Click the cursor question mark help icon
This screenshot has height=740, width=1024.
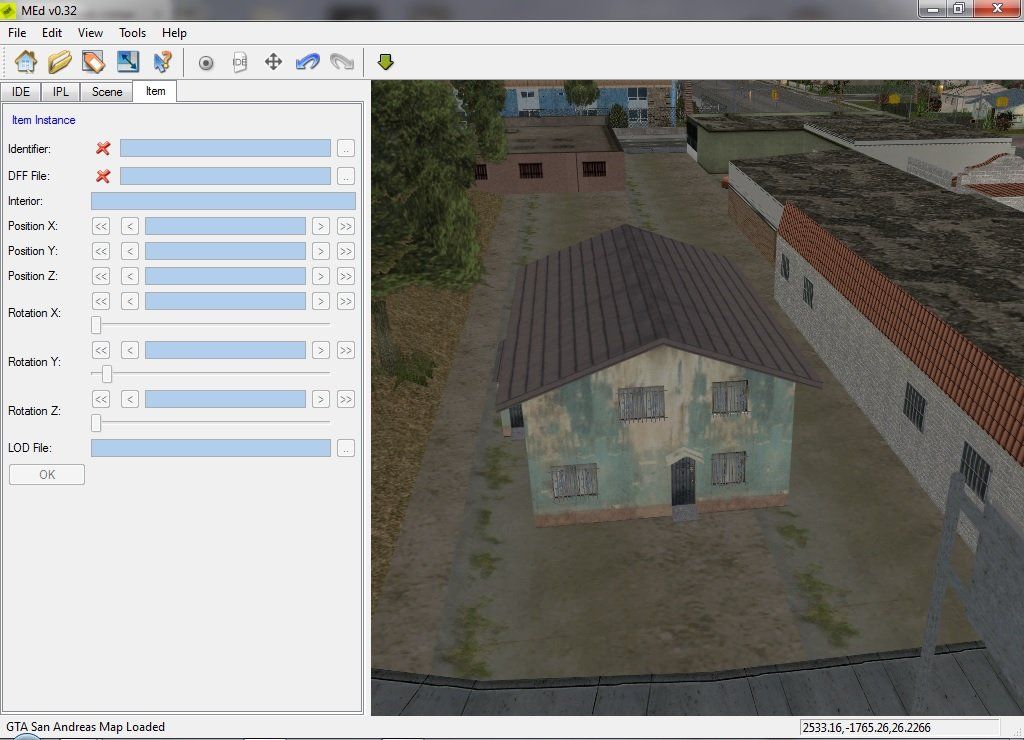[162, 62]
